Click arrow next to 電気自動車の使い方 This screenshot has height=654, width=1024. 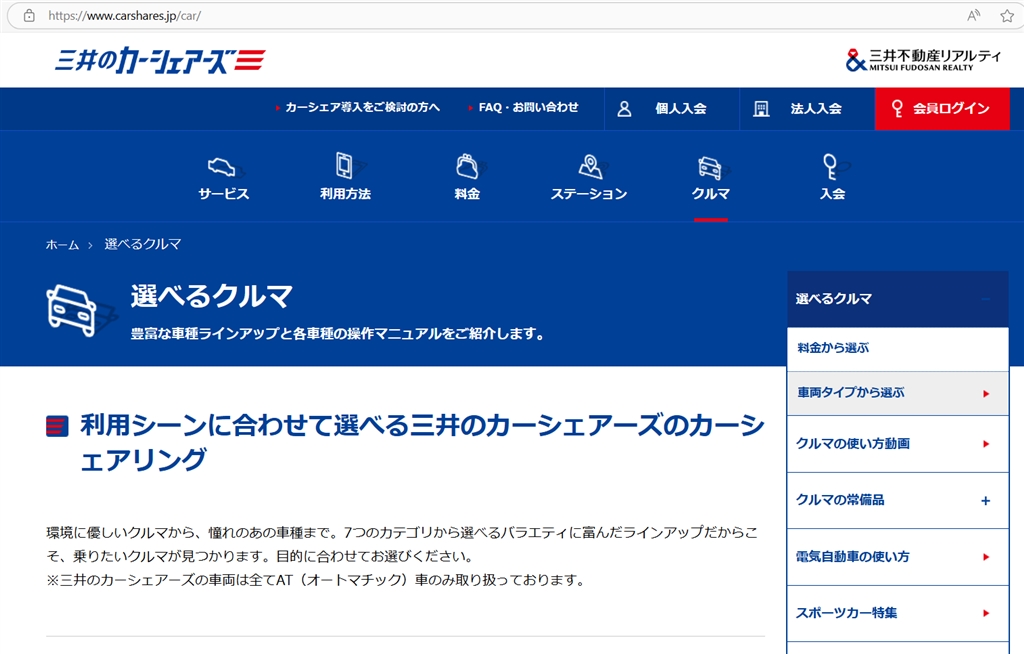click(x=986, y=557)
